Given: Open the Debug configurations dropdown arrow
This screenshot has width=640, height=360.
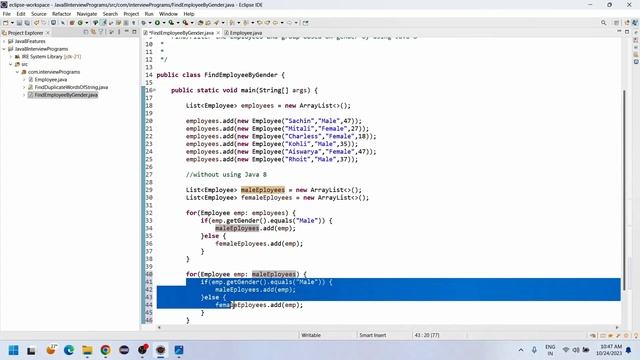Looking at the screenshot, I should coord(150,23).
